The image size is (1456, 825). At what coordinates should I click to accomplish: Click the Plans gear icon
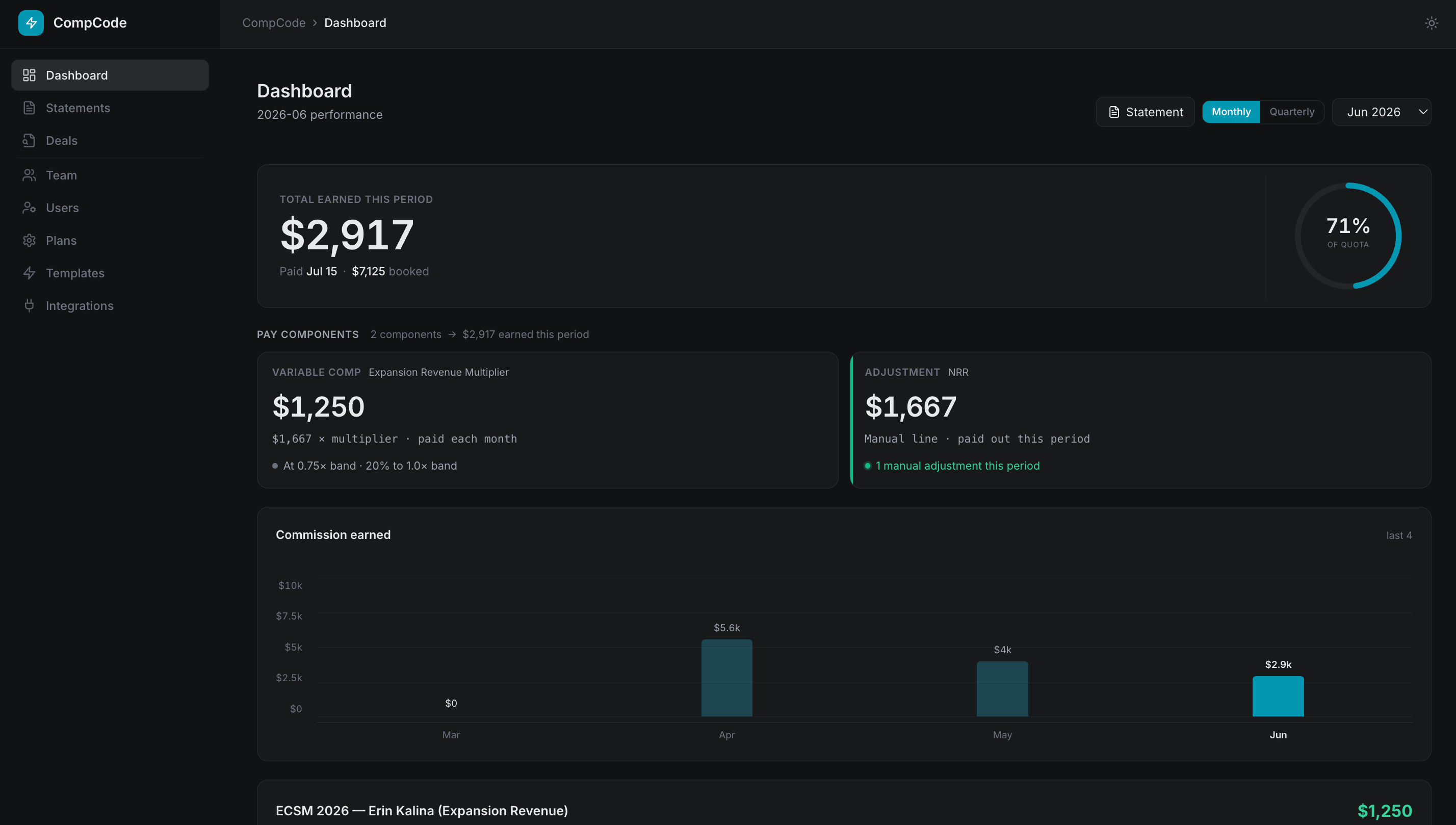click(29, 240)
